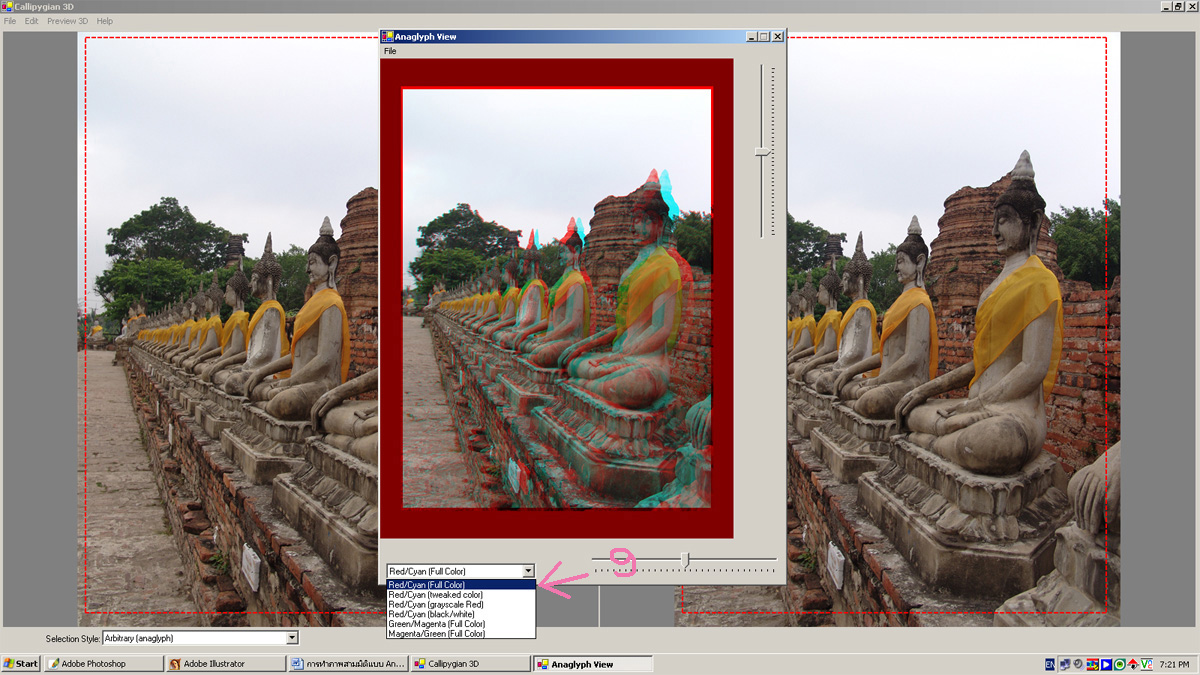
Task: Switch to Adobe Photoshop in taskbar
Action: [102, 663]
